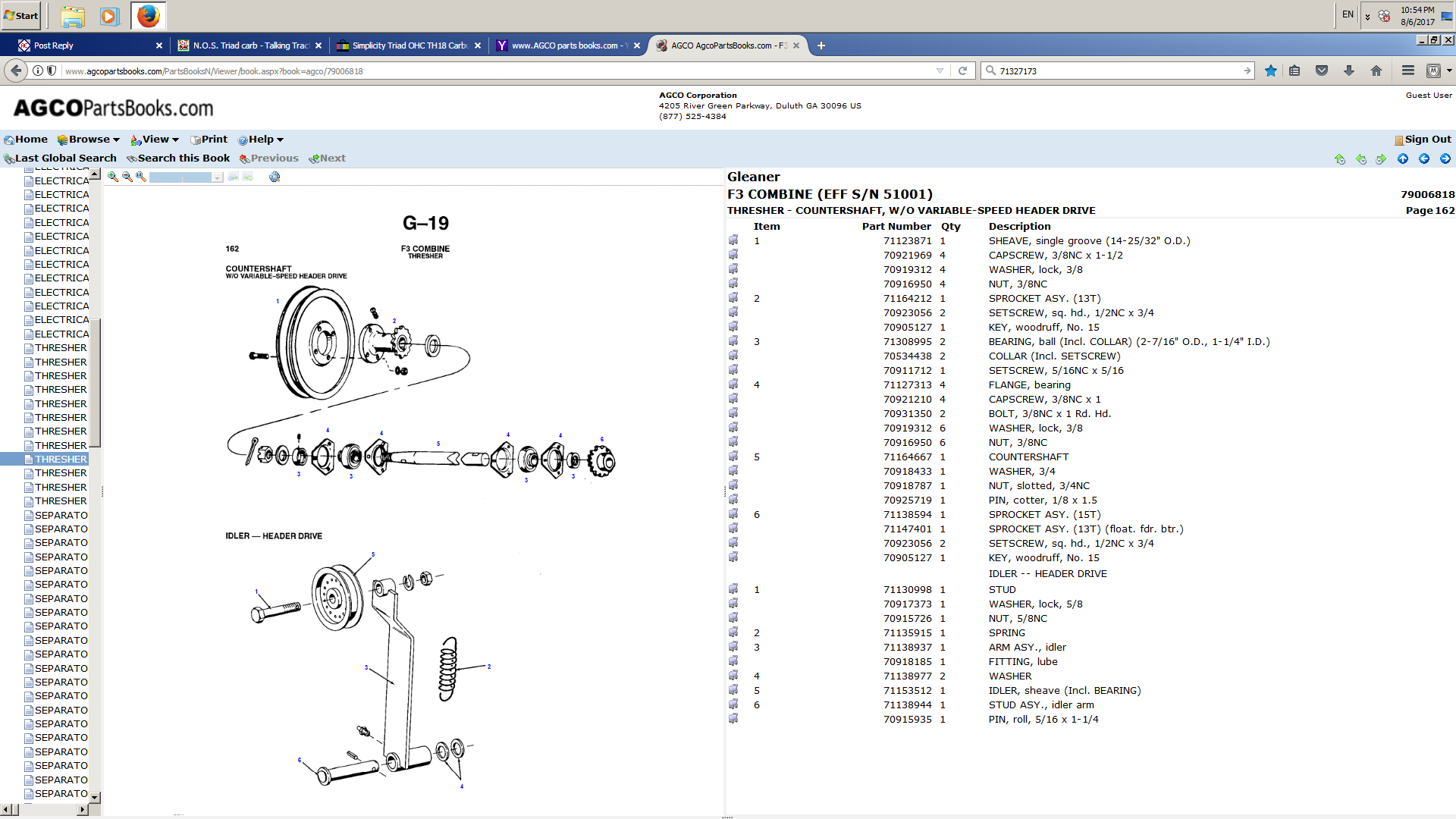The width and height of the screenshot is (1456, 819).
Task: Click the blue left arrow page icon
Action: tap(1424, 158)
